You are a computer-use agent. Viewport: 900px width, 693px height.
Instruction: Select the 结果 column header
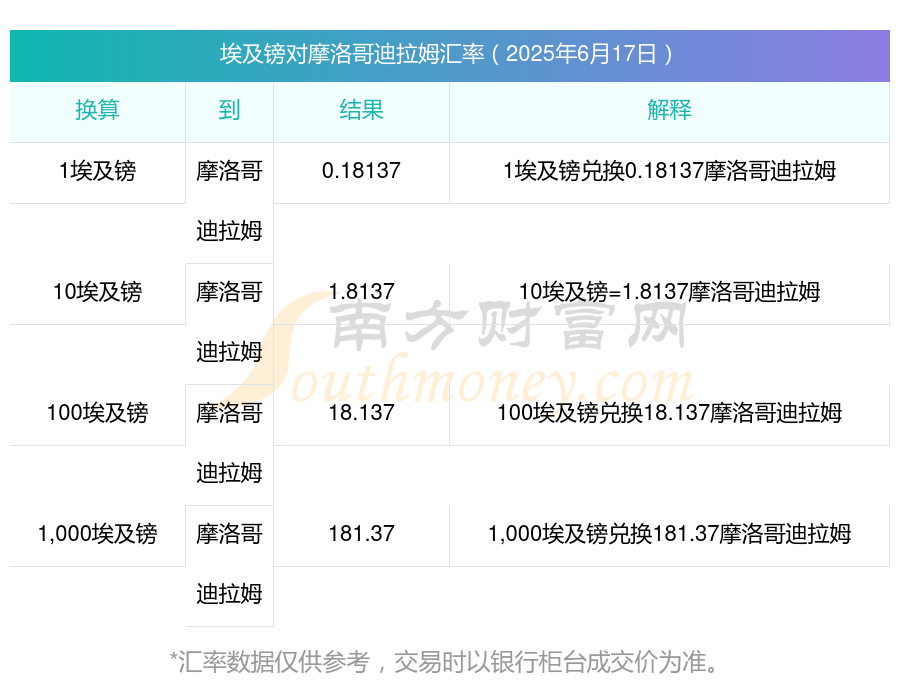coord(361,110)
